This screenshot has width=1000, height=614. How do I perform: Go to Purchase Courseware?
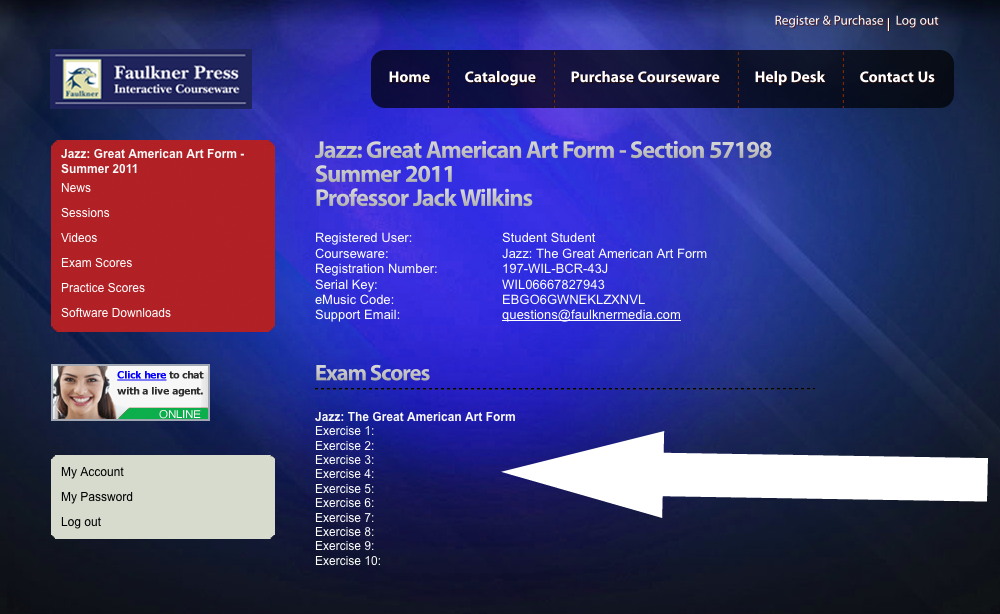pyautogui.click(x=645, y=77)
